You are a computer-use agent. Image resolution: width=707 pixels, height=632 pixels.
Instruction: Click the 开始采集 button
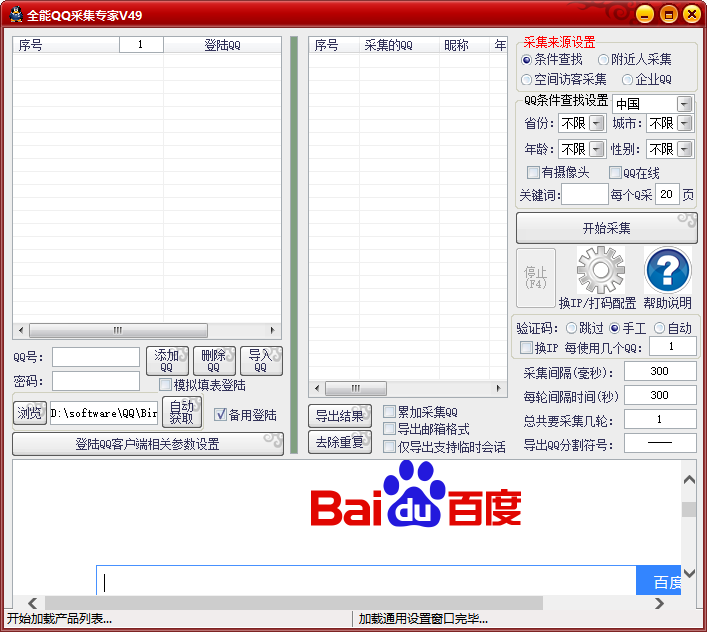point(606,228)
